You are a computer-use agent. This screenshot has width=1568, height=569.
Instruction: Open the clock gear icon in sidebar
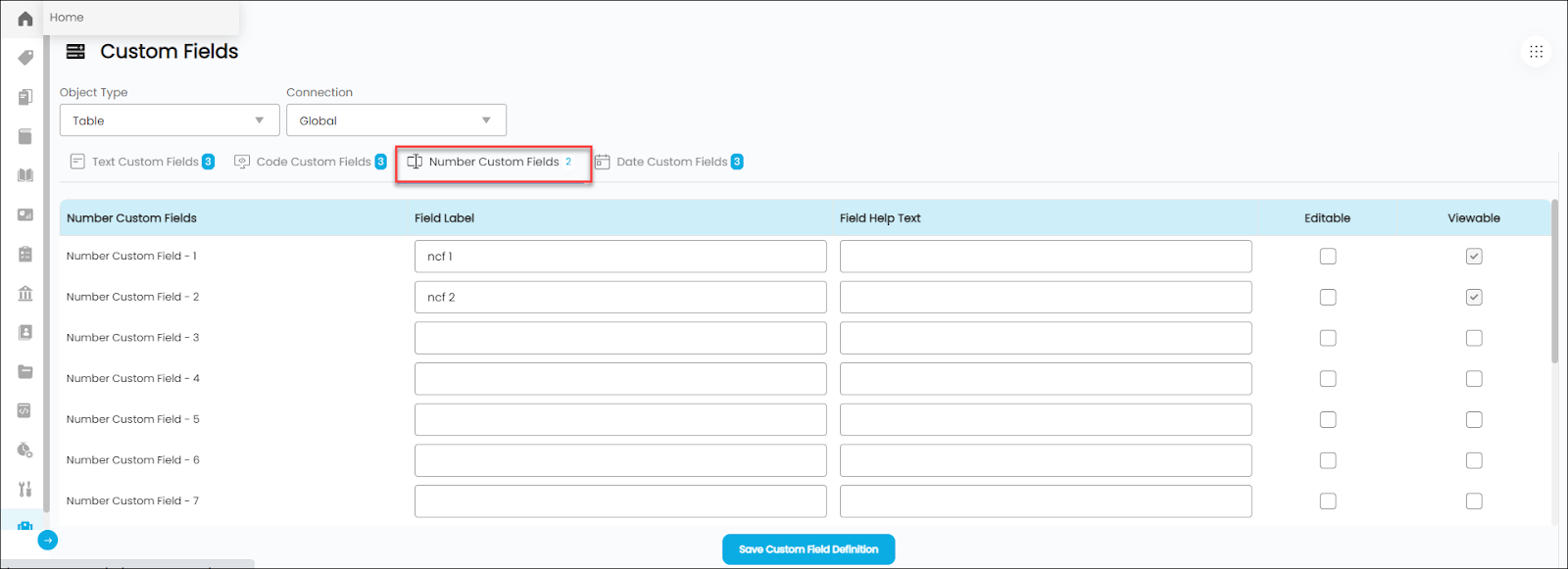25,450
